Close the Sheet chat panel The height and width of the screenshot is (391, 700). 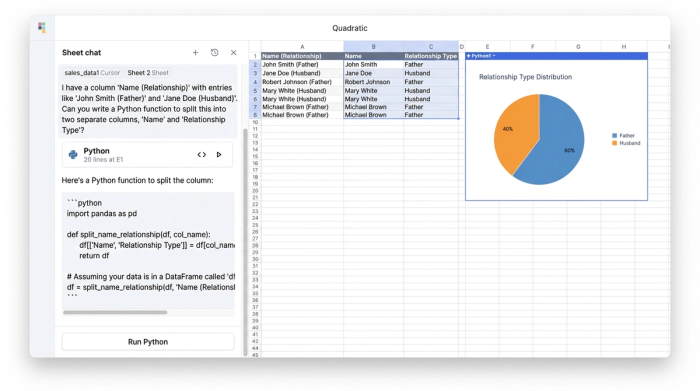(x=233, y=53)
